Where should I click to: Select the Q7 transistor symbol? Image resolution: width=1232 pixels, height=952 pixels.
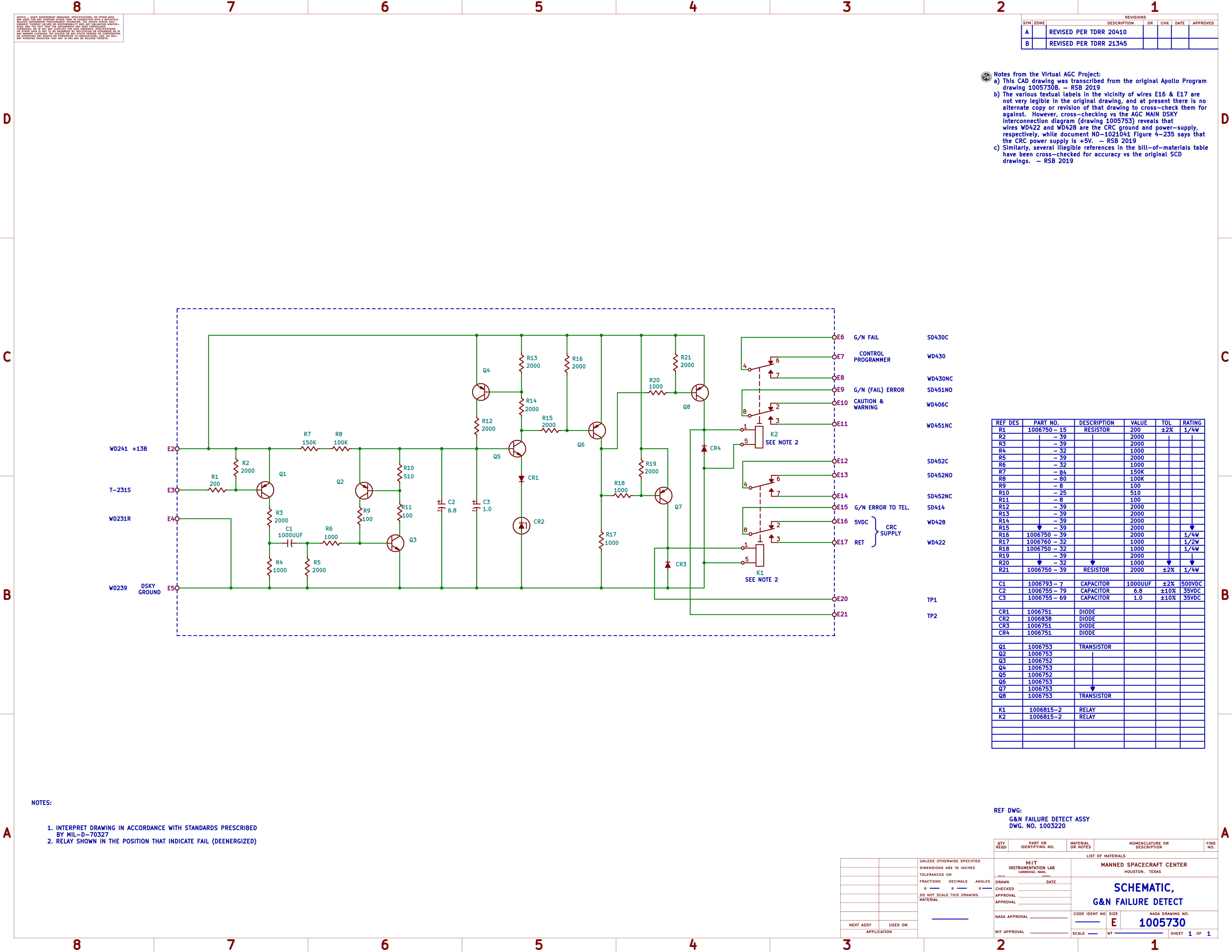663,496
